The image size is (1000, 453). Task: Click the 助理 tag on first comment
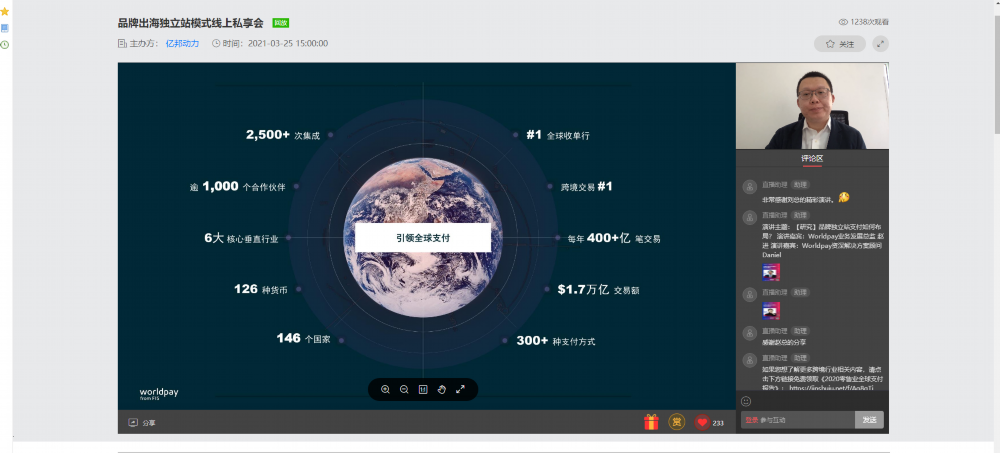[800, 184]
